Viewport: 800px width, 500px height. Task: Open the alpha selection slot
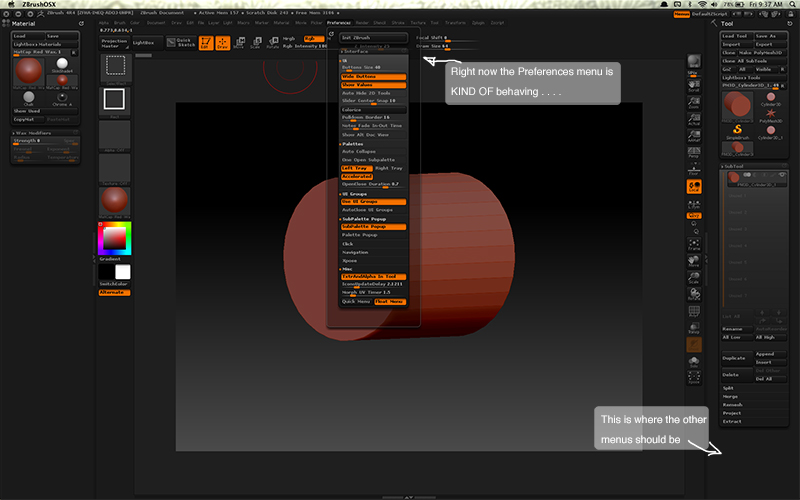click(x=114, y=136)
